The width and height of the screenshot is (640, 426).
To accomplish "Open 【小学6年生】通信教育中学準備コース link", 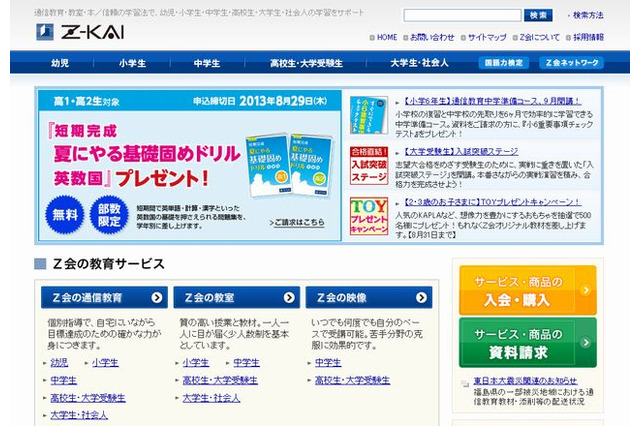I will (492, 101).
